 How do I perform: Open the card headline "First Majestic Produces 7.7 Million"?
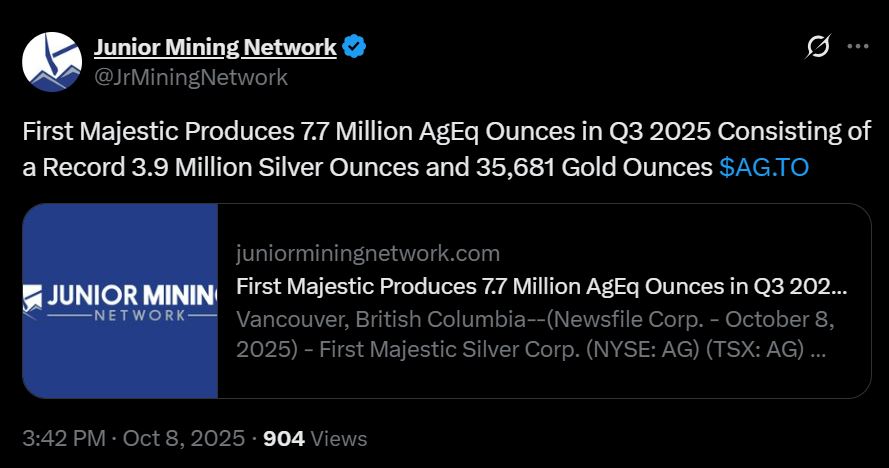[541, 286]
